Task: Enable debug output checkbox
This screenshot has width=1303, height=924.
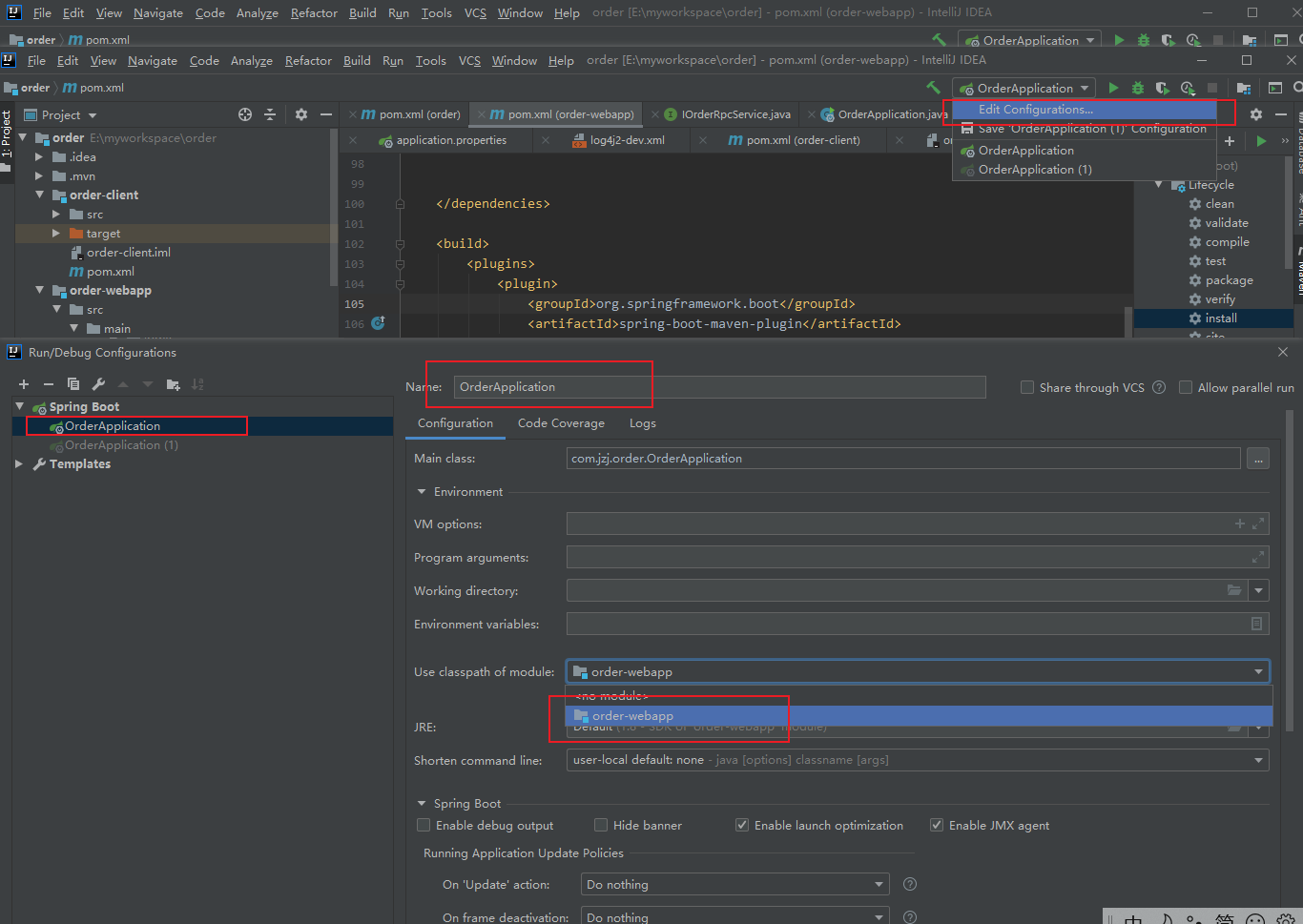Action: click(x=424, y=825)
